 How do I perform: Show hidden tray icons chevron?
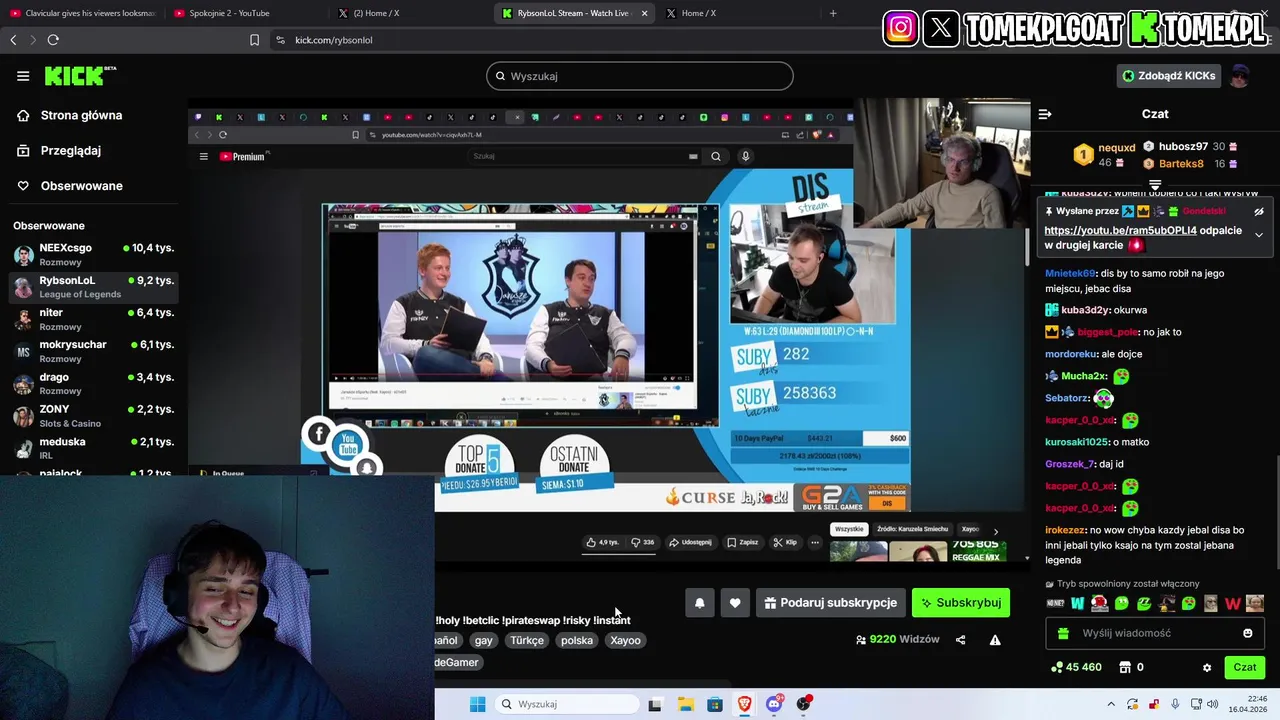[1111, 704]
